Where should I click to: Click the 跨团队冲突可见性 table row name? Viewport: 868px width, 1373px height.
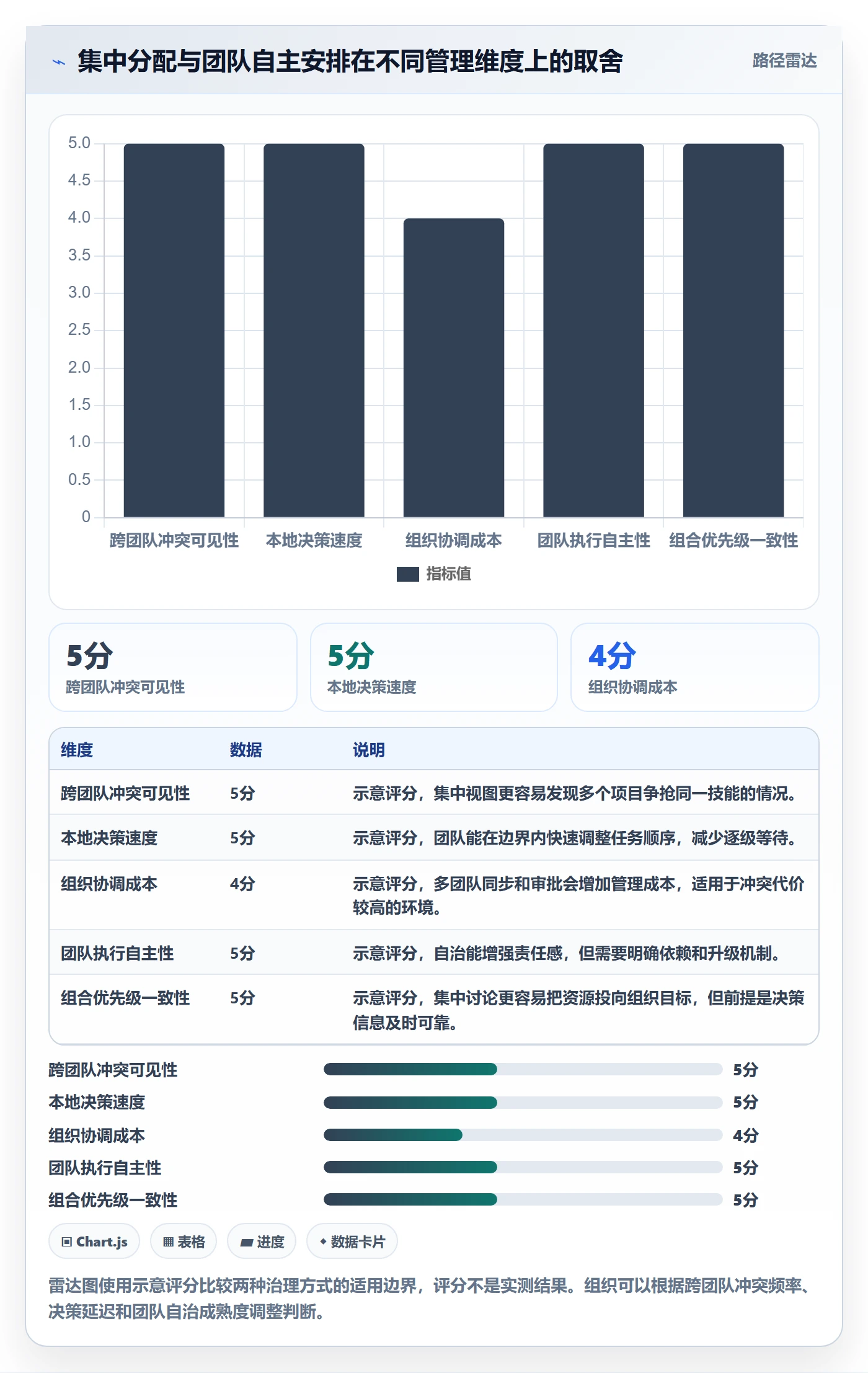(125, 793)
